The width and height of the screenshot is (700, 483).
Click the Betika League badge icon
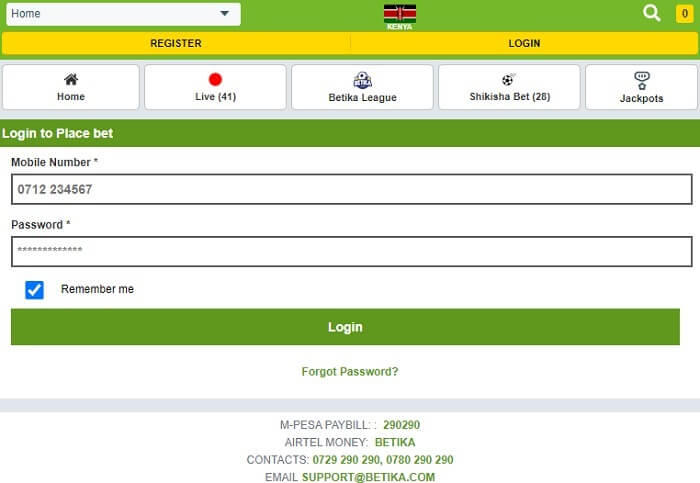362,80
